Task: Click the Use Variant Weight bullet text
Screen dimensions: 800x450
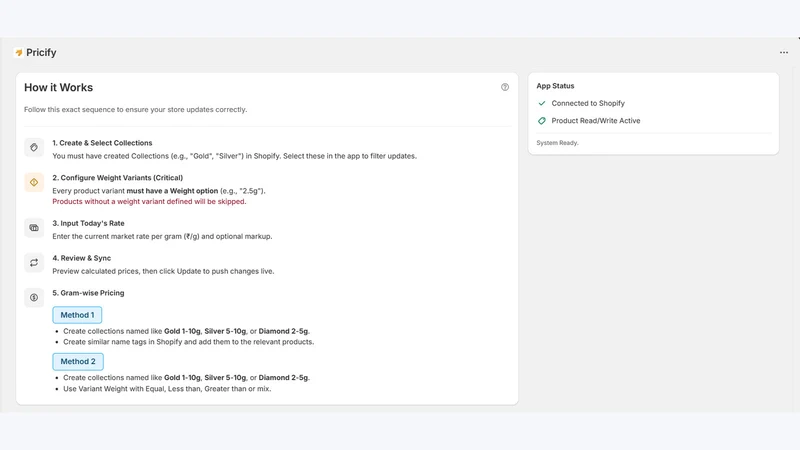Action: coord(167,389)
